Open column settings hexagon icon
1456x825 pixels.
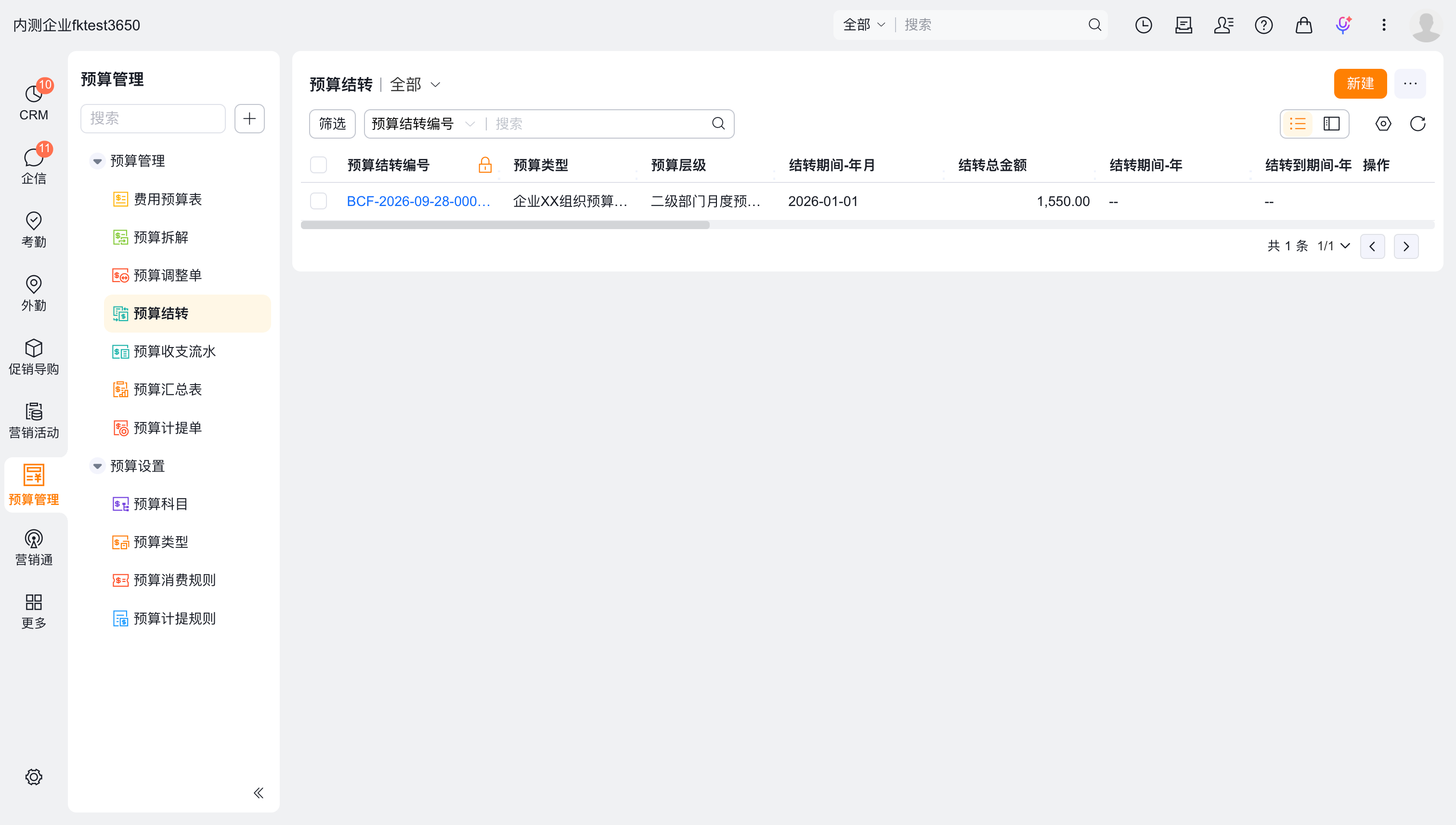pyautogui.click(x=1383, y=124)
